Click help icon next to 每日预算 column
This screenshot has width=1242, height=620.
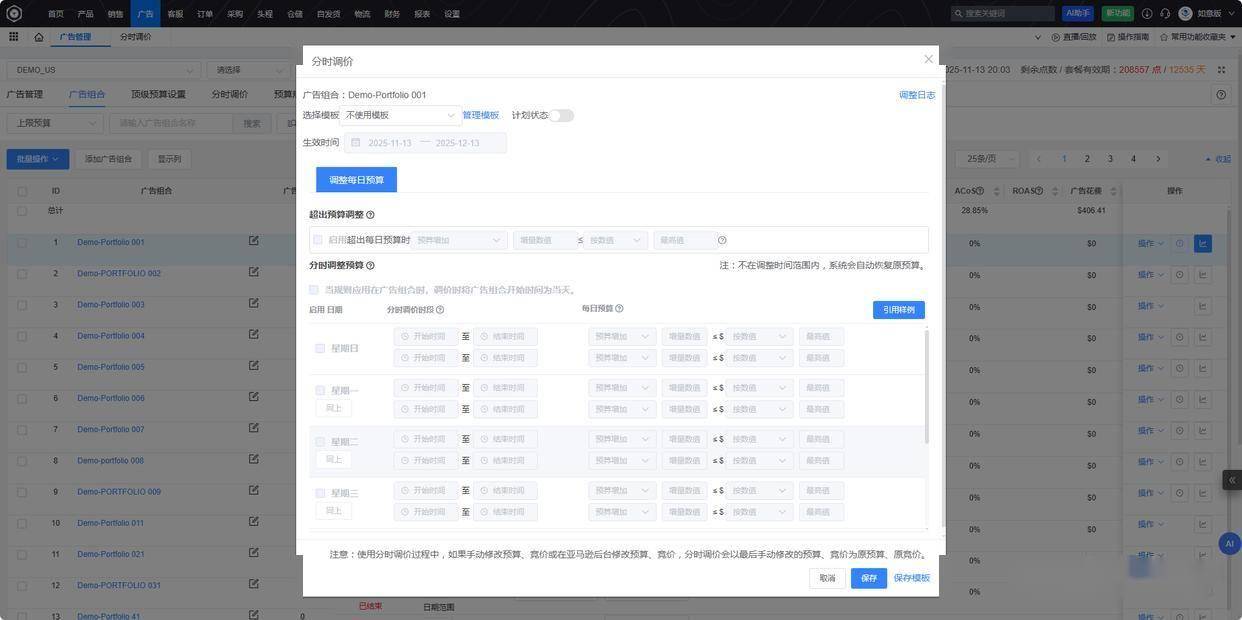619,309
